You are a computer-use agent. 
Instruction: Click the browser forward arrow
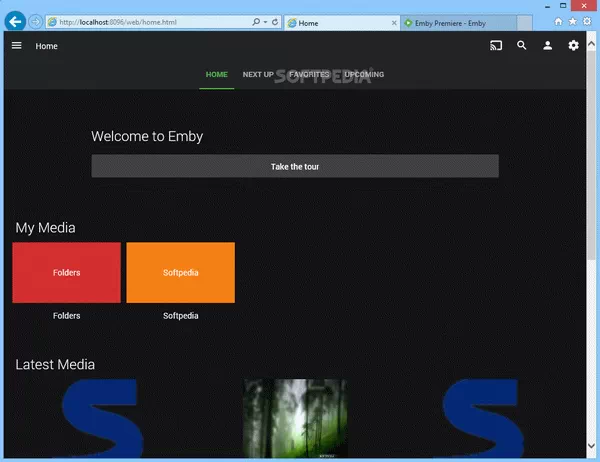(35, 22)
